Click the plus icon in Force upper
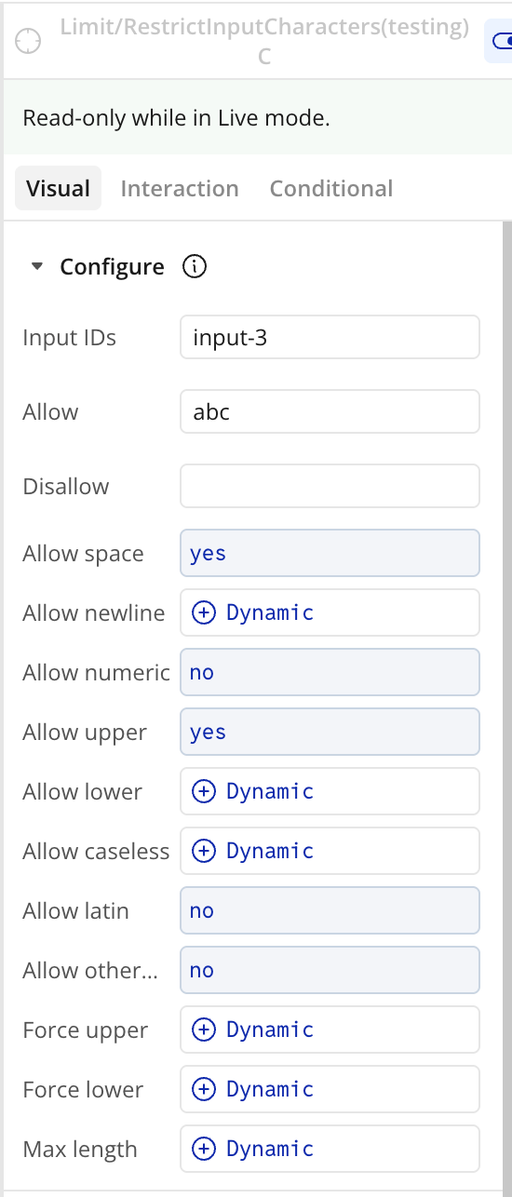 click(x=203, y=1029)
